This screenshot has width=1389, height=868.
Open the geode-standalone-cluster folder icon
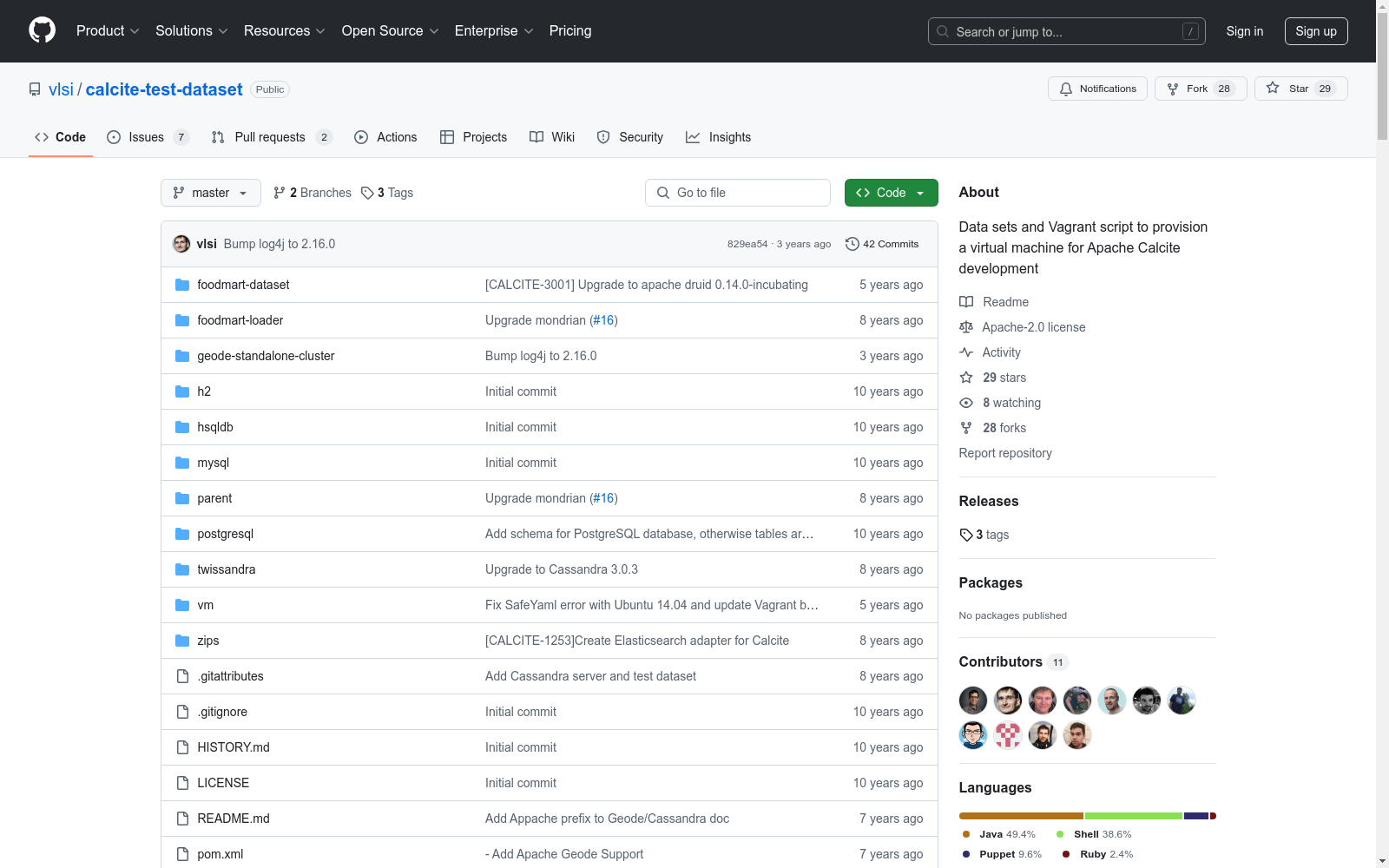182,356
